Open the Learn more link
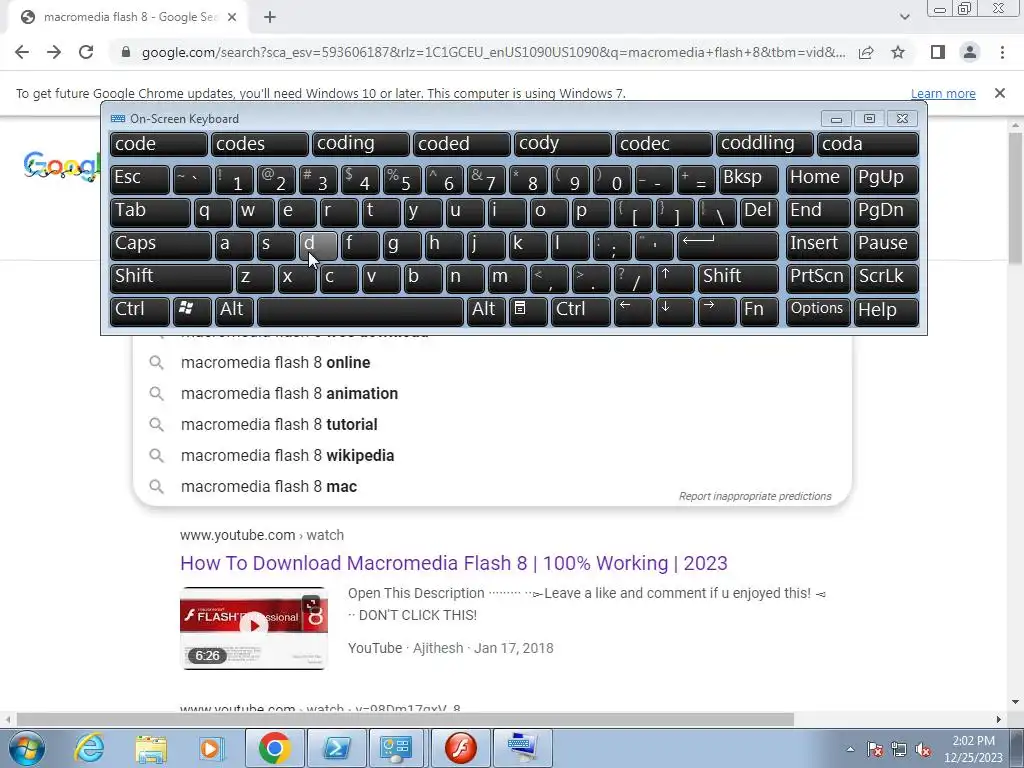This screenshot has height=768, width=1024. (x=943, y=93)
